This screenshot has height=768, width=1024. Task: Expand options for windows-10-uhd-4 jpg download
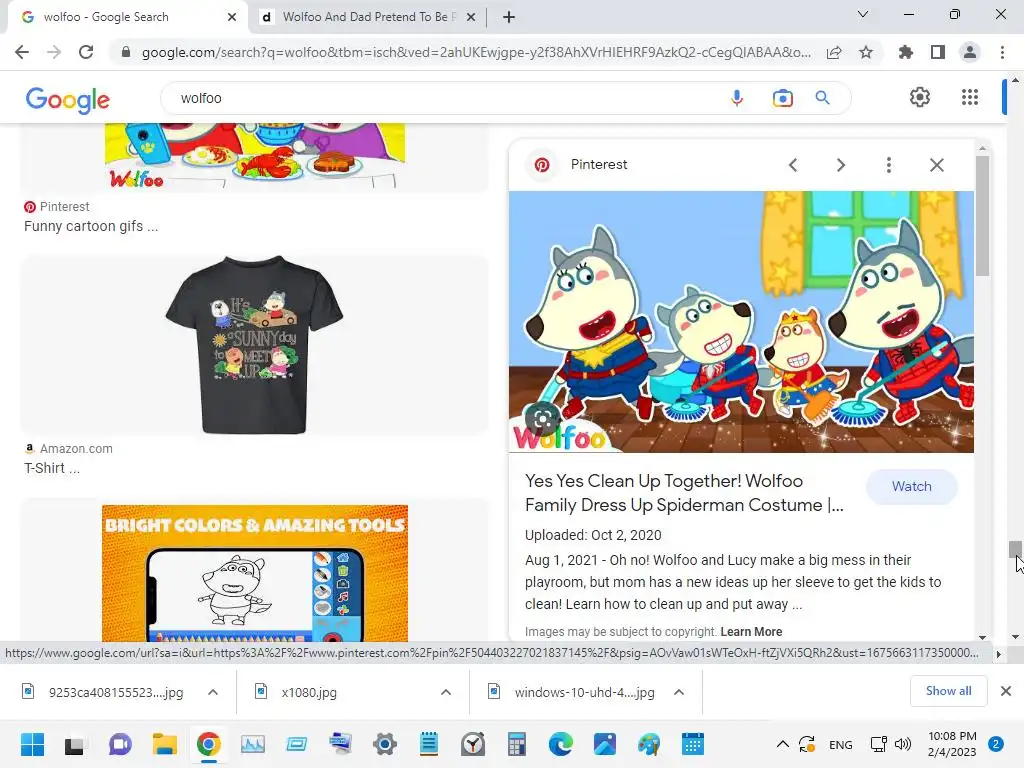pos(679,692)
